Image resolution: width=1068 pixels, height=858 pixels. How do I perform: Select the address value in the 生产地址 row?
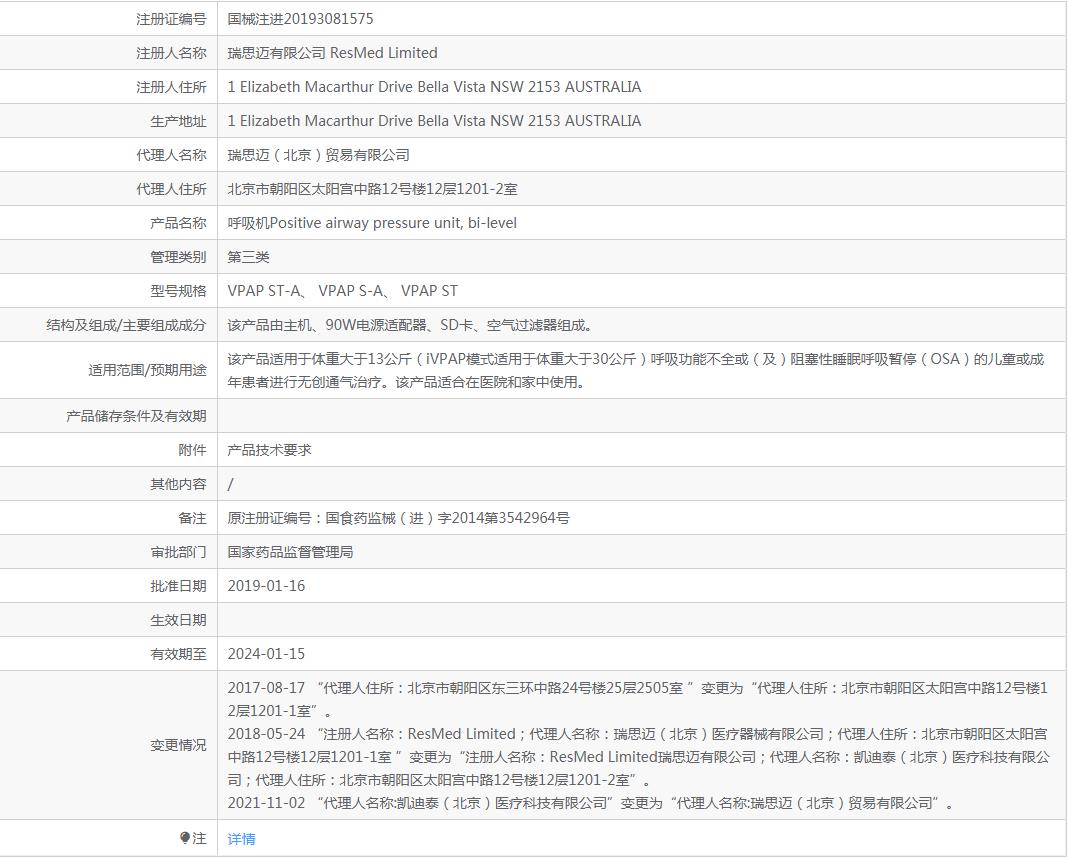click(434, 121)
